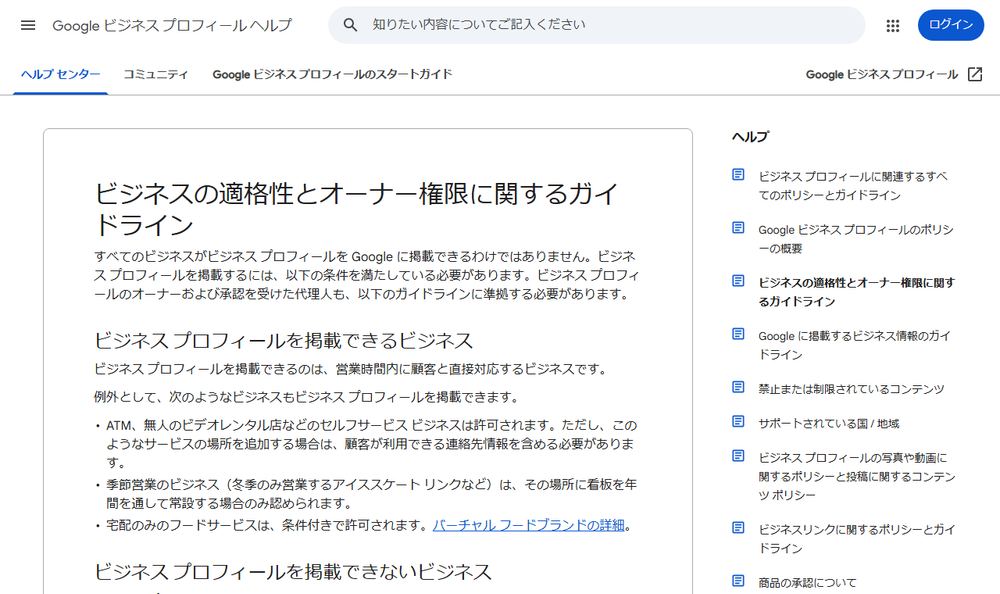
Task: Switch to the コミュニティ tab
Action: (x=156, y=74)
